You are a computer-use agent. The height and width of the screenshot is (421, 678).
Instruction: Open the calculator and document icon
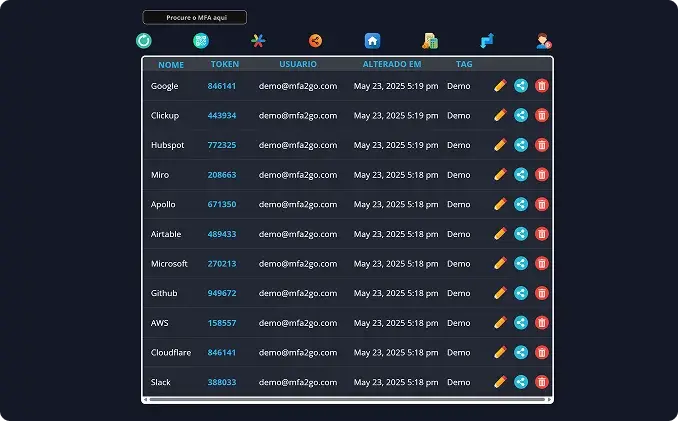tap(430, 41)
